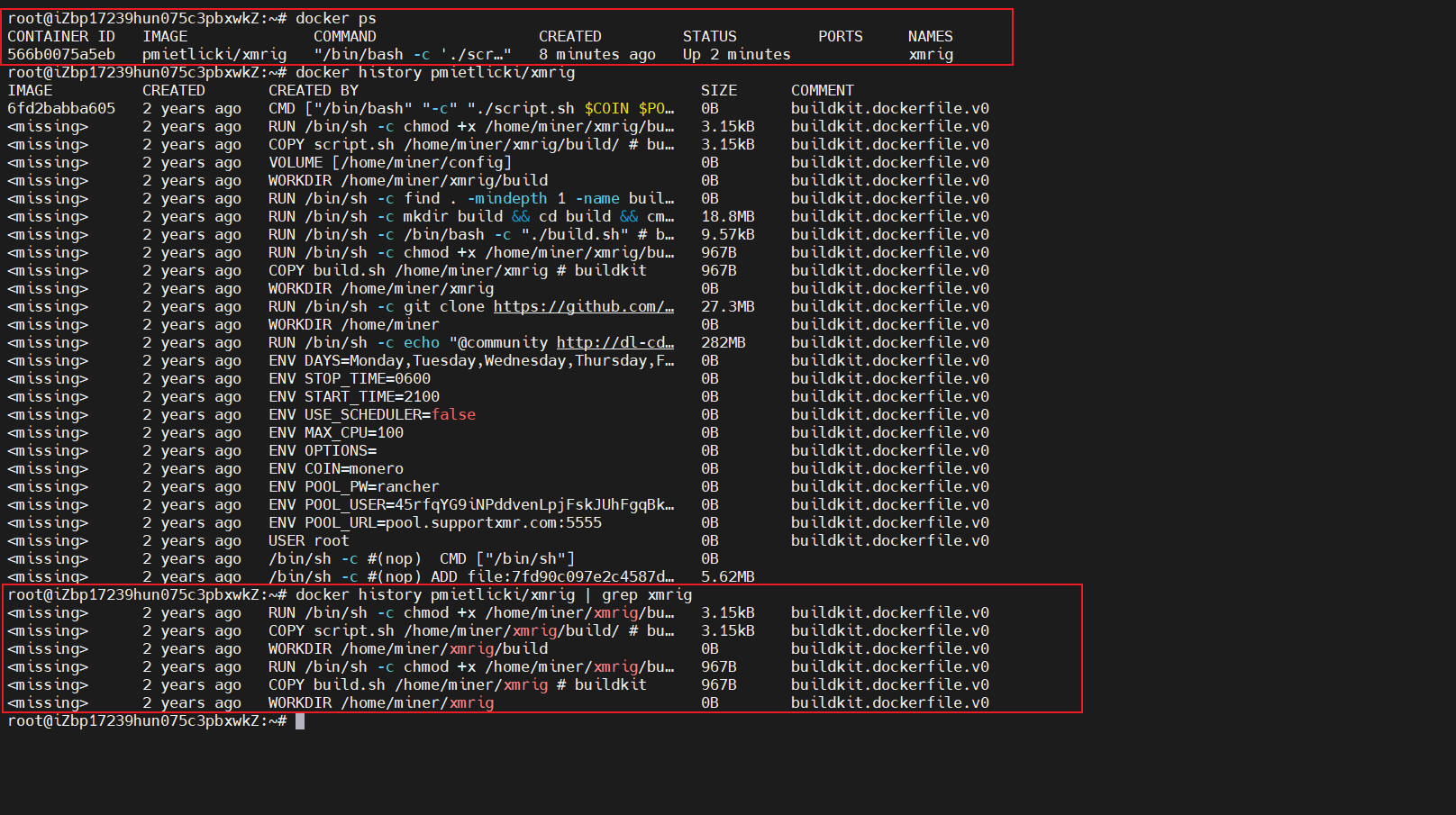1456x815 pixels.
Task: Click the ADD file:7fd90c097e2c4587d entry
Action: coord(471,576)
